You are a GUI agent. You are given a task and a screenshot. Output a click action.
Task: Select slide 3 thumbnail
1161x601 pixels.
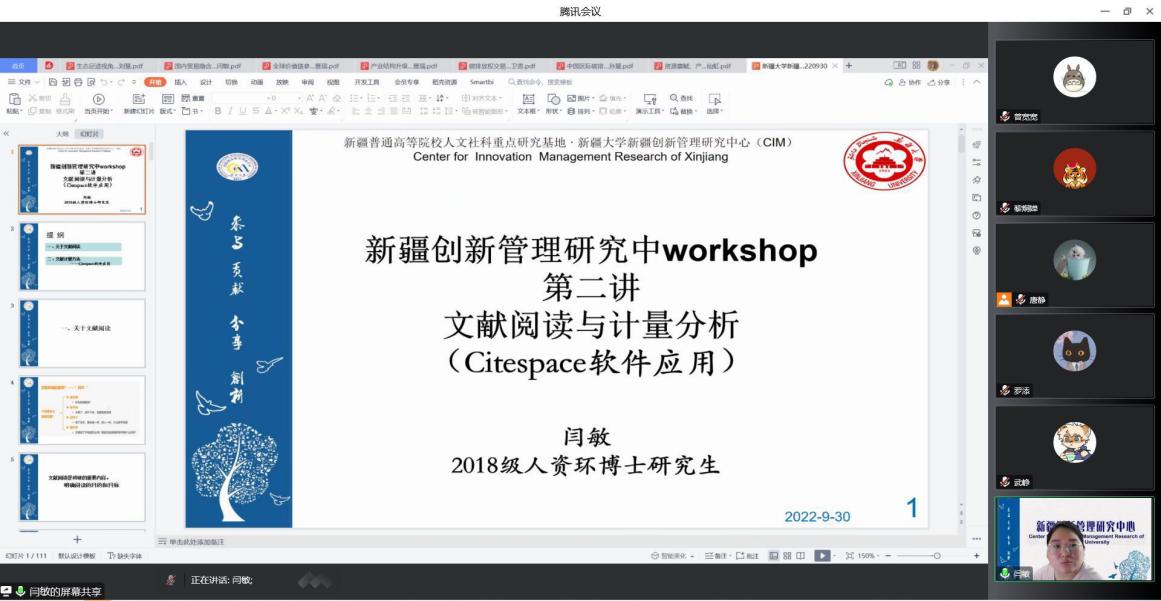pyautogui.click(x=82, y=334)
